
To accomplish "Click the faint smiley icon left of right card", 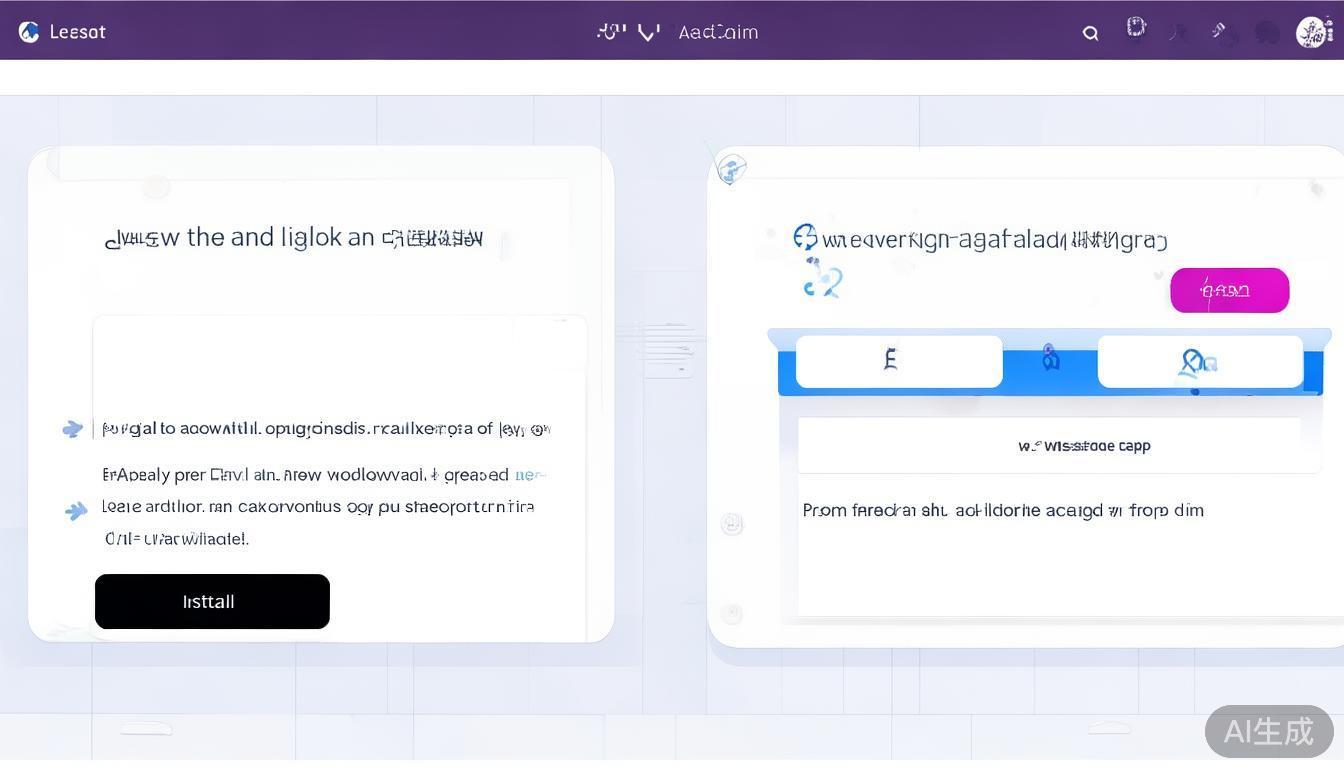I will click(732, 524).
